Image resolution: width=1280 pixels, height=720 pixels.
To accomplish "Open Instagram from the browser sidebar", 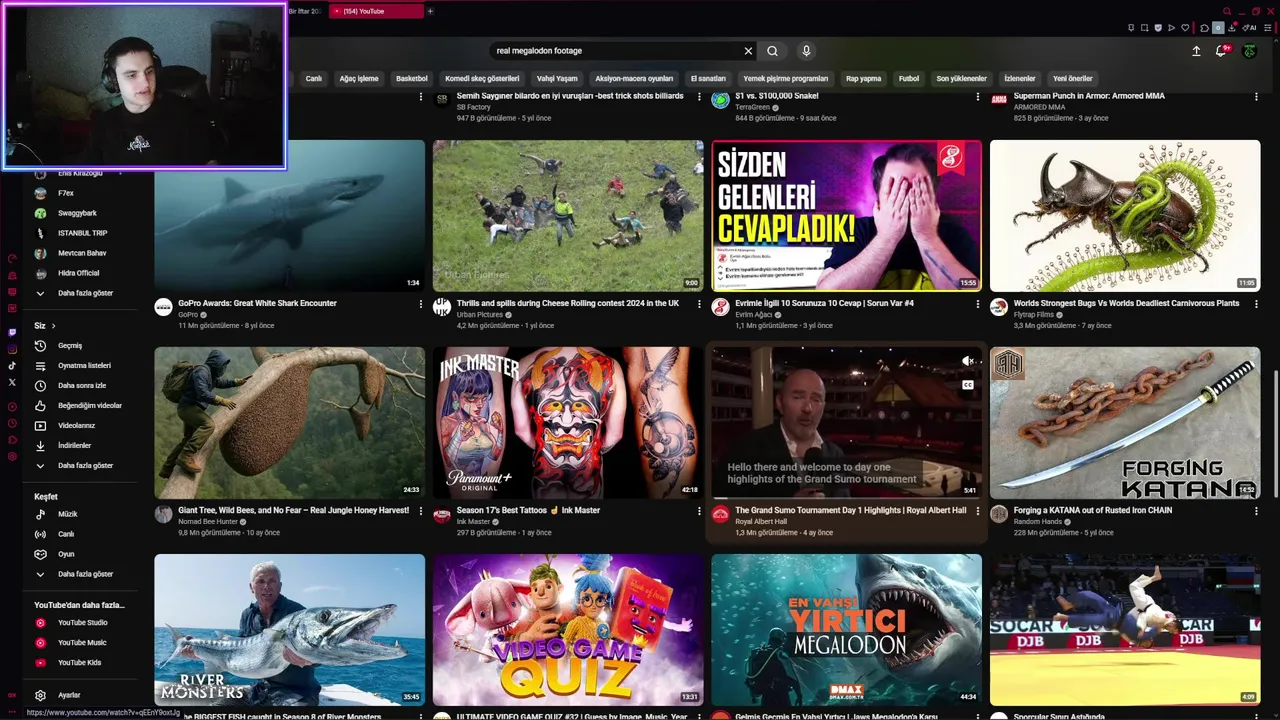I will click(12, 350).
